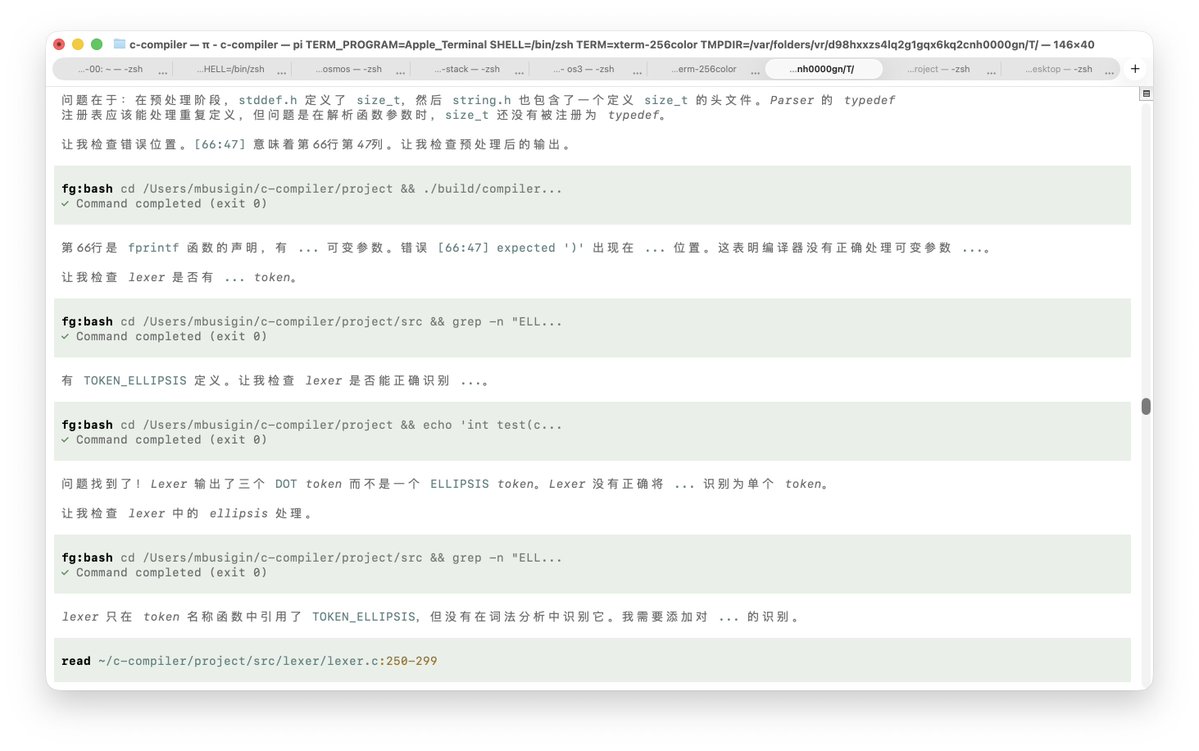This screenshot has height=751, width=1199.
Task: Click the 'fprintf' word in the output
Action: (x=153, y=248)
